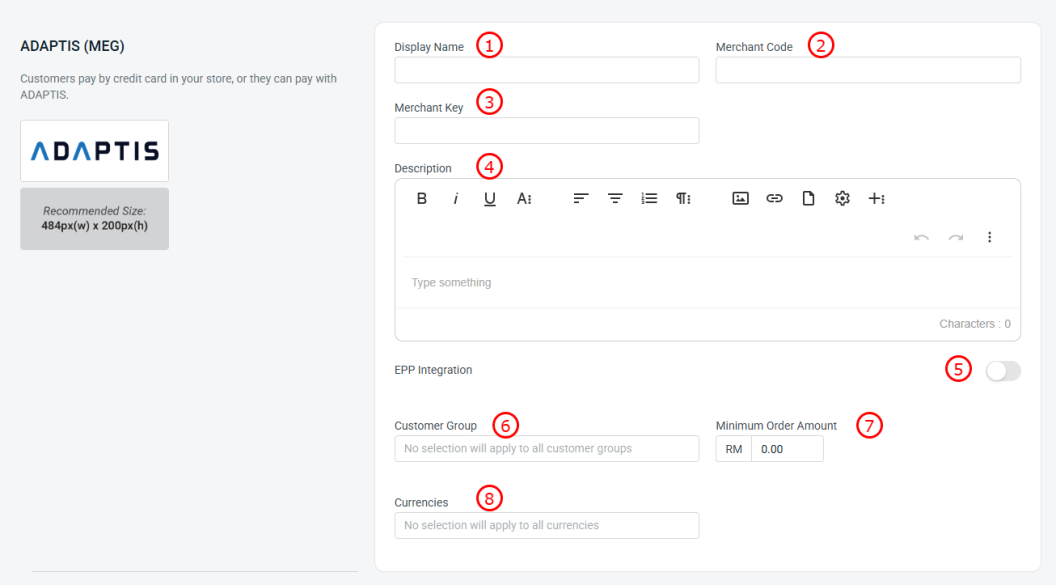This screenshot has height=585, width=1056.
Task: Toggle italic text in the editor
Action: tap(456, 199)
